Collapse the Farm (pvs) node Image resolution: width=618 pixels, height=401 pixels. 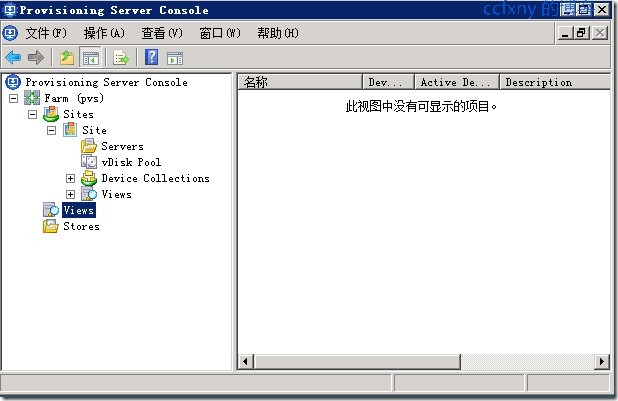[x=13, y=98]
